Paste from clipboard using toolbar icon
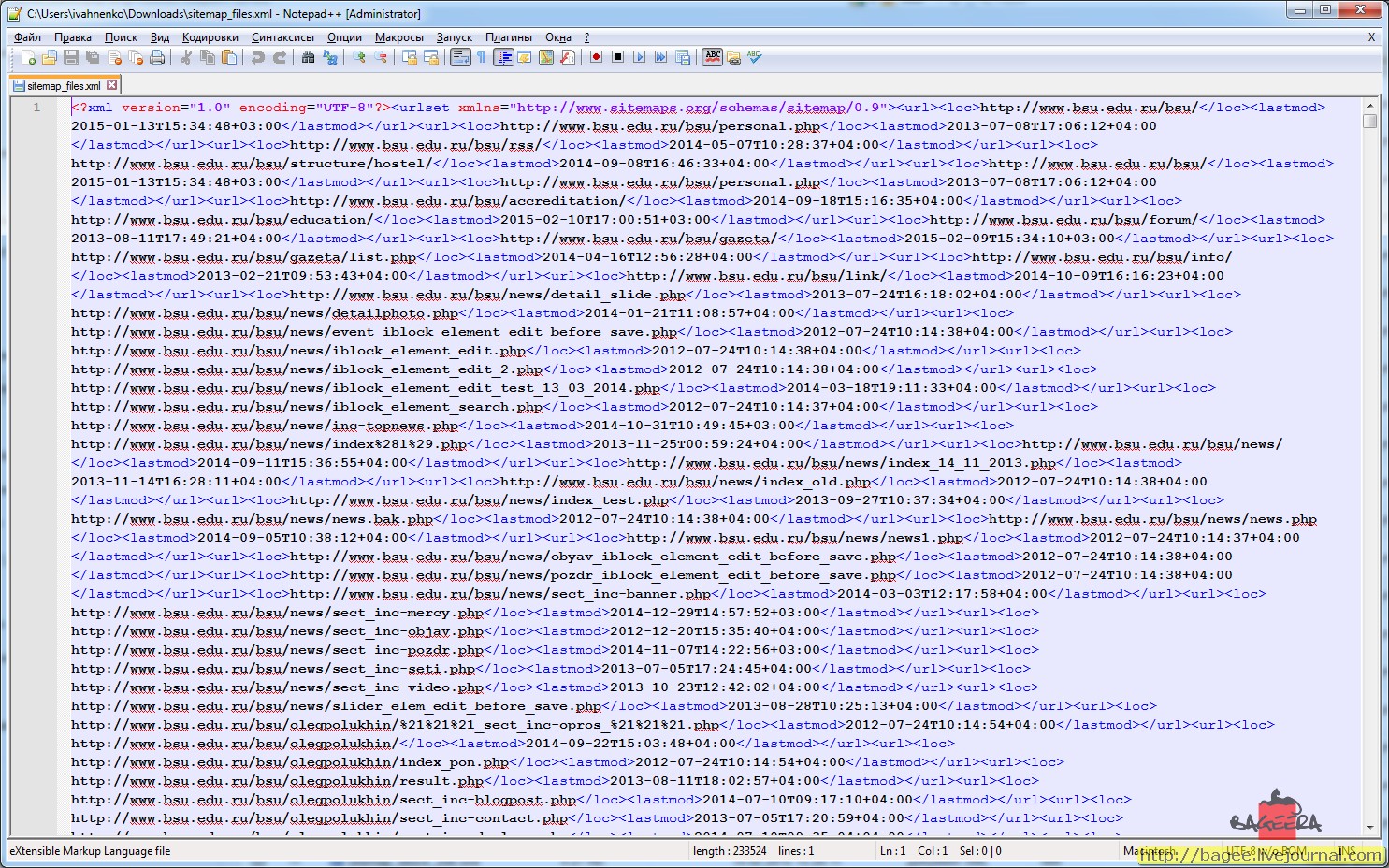The width and height of the screenshot is (1389, 868). pyautogui.click(x=228, y=57)
